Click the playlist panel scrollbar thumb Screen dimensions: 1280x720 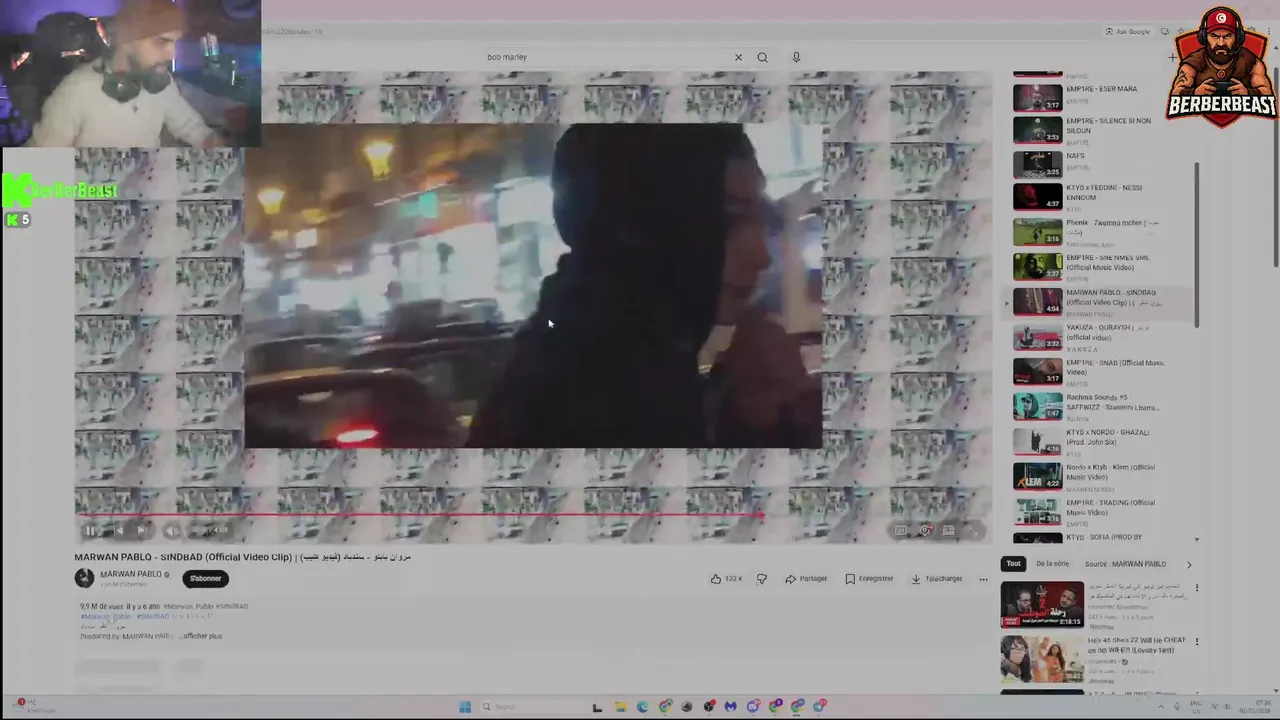(1197, 245)
